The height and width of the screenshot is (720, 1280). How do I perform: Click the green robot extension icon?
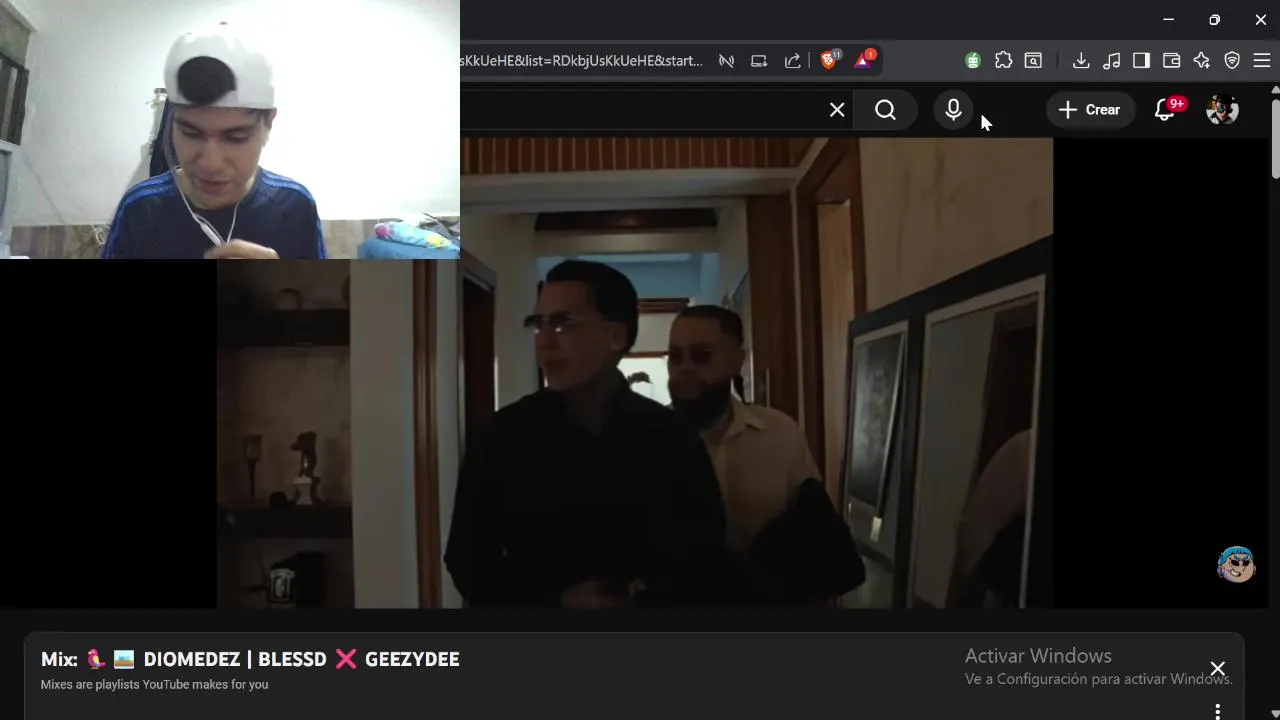coord(973,61)
